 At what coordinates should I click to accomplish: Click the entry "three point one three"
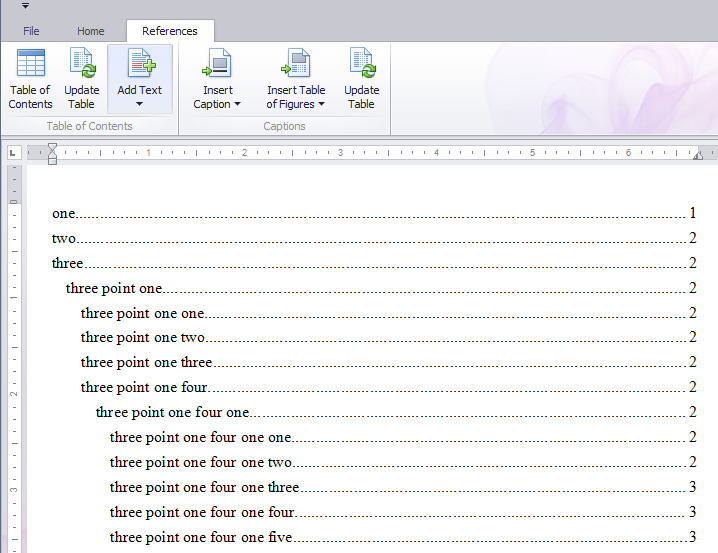point(147,362)
